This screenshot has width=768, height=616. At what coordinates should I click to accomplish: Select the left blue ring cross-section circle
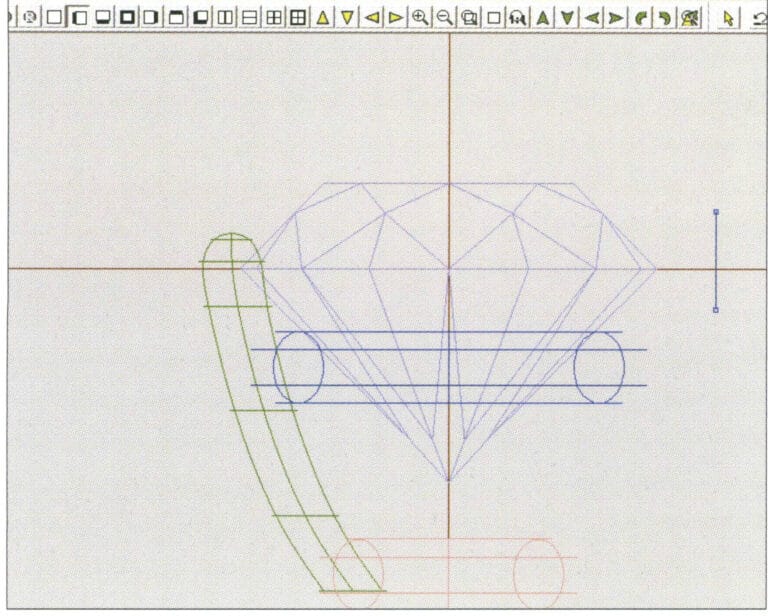point(298,368)
